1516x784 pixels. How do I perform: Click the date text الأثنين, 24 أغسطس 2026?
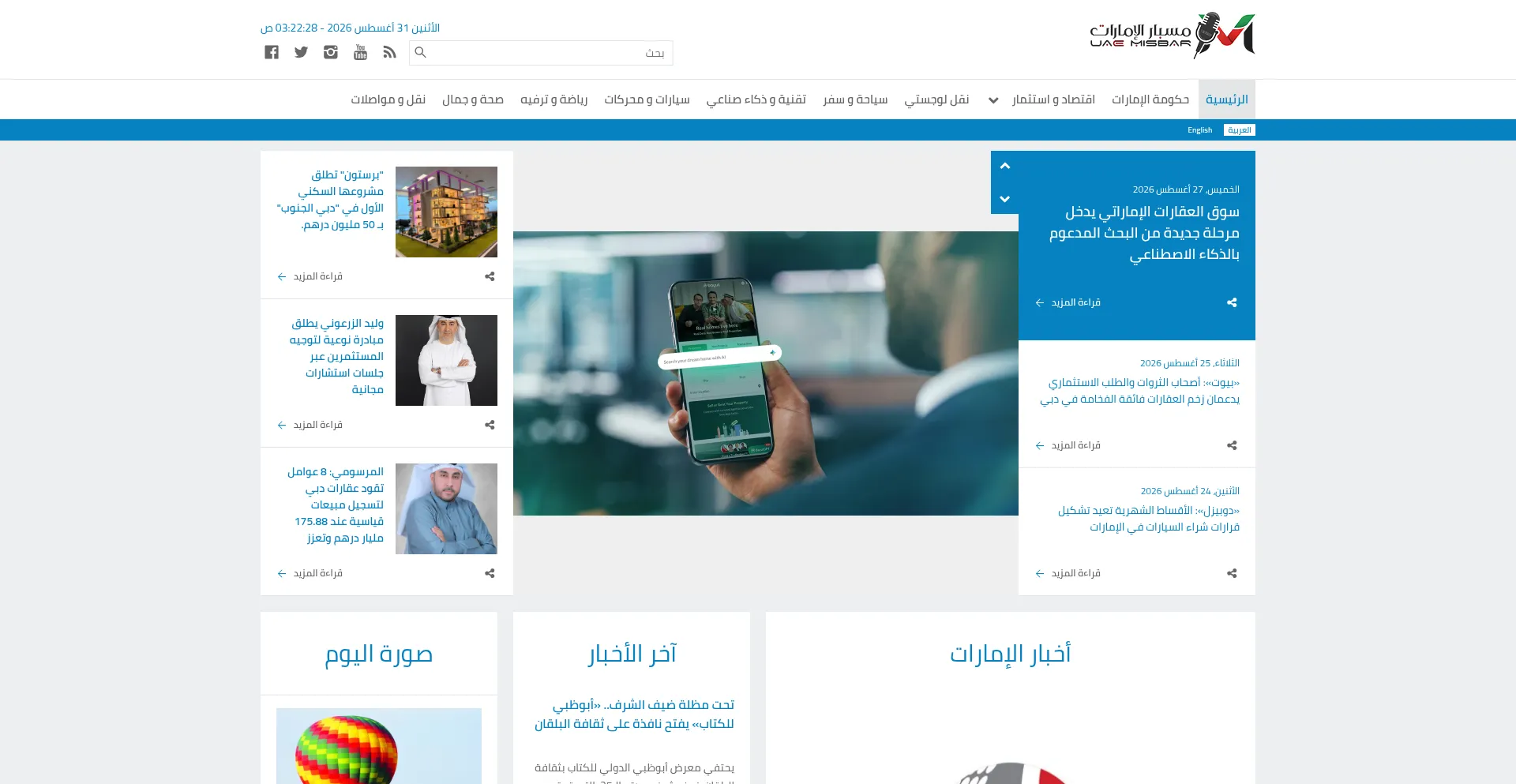[1190, 491]
